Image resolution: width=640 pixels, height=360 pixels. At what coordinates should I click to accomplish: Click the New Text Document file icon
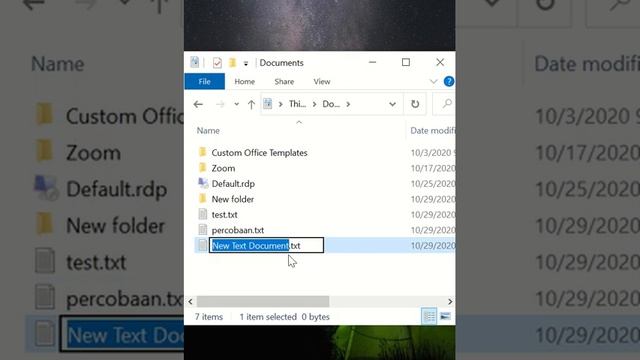click(202, 245)
